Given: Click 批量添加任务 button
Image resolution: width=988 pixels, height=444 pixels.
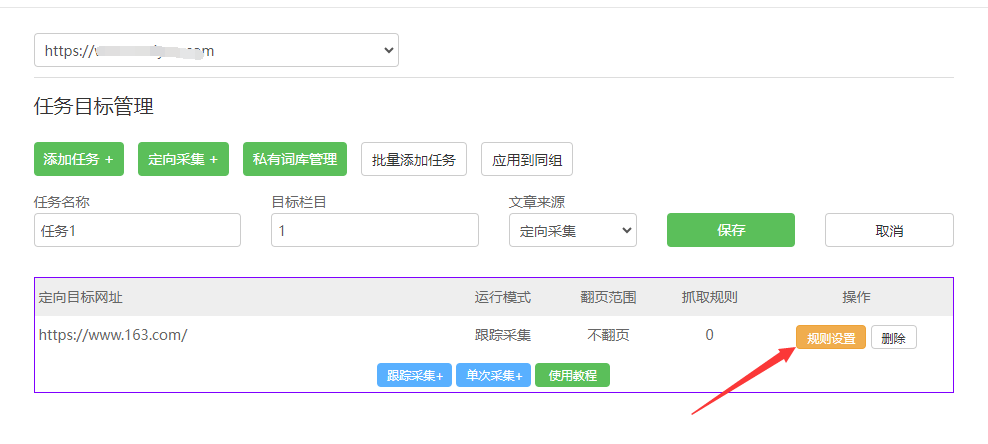Looking at the screenshot, I should (413, 160).
